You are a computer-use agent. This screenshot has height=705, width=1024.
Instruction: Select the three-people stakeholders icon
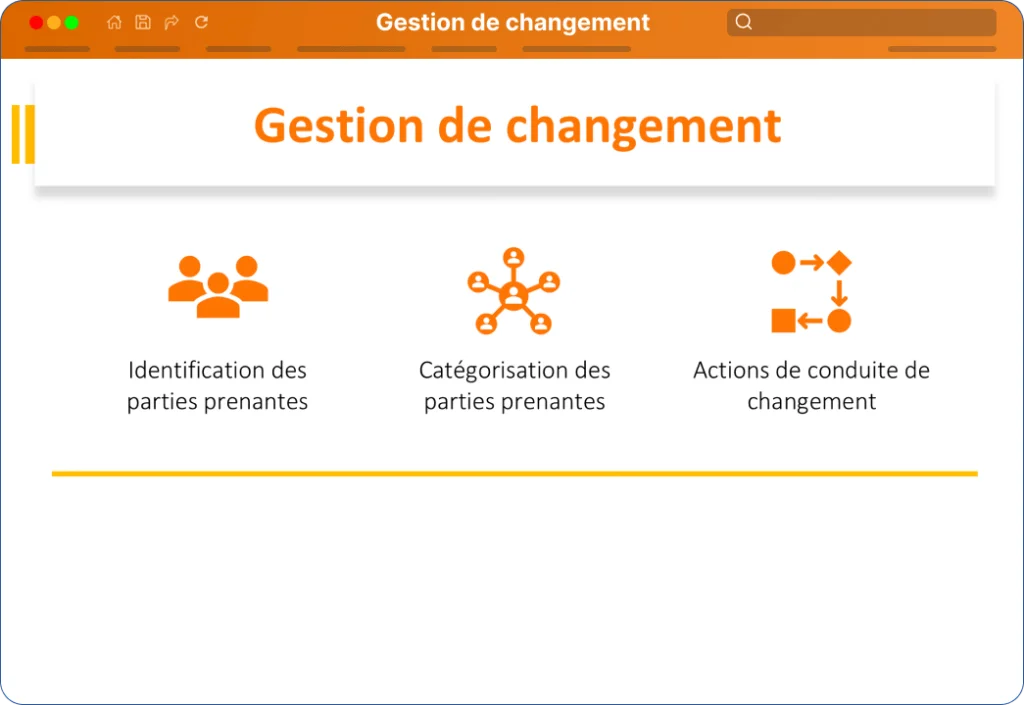[218, 287]
